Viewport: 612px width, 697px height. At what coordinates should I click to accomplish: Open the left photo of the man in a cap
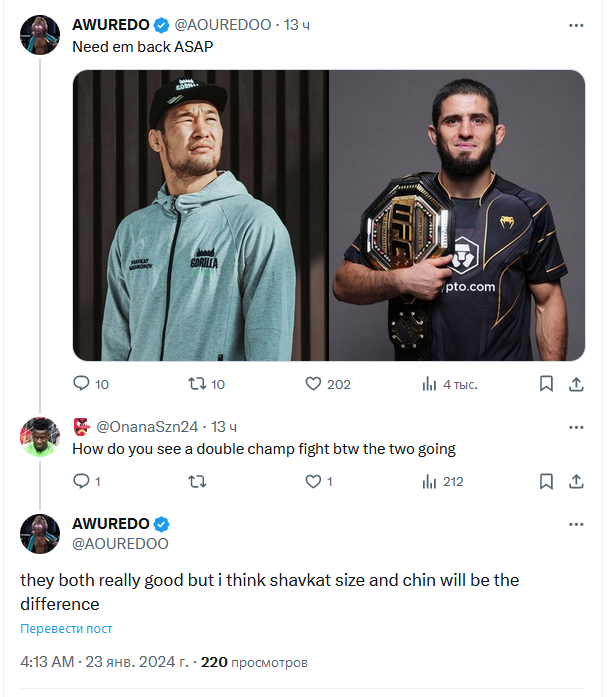(x=200, y=215)
